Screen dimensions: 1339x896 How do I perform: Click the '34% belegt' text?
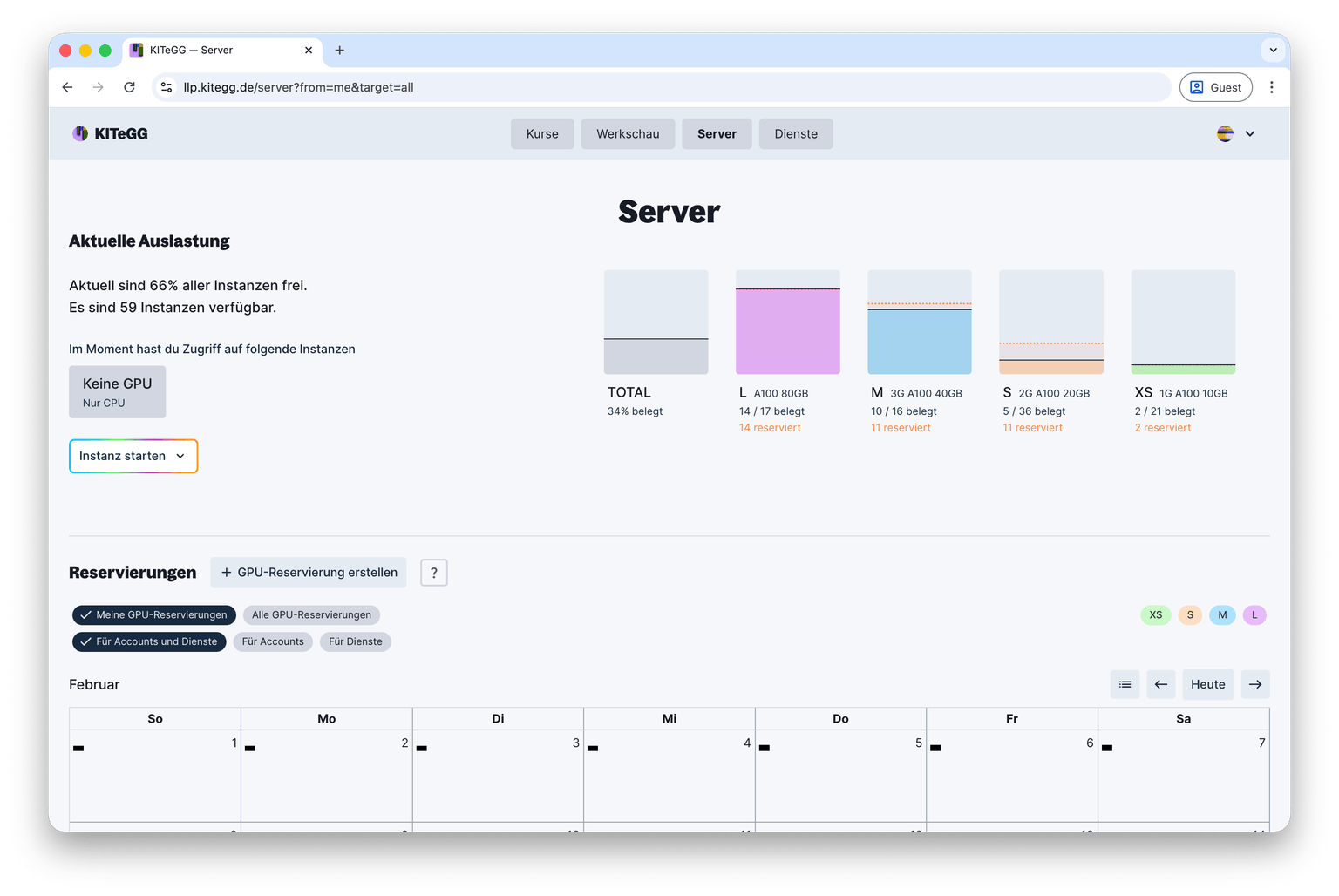[x=636, y=411]
